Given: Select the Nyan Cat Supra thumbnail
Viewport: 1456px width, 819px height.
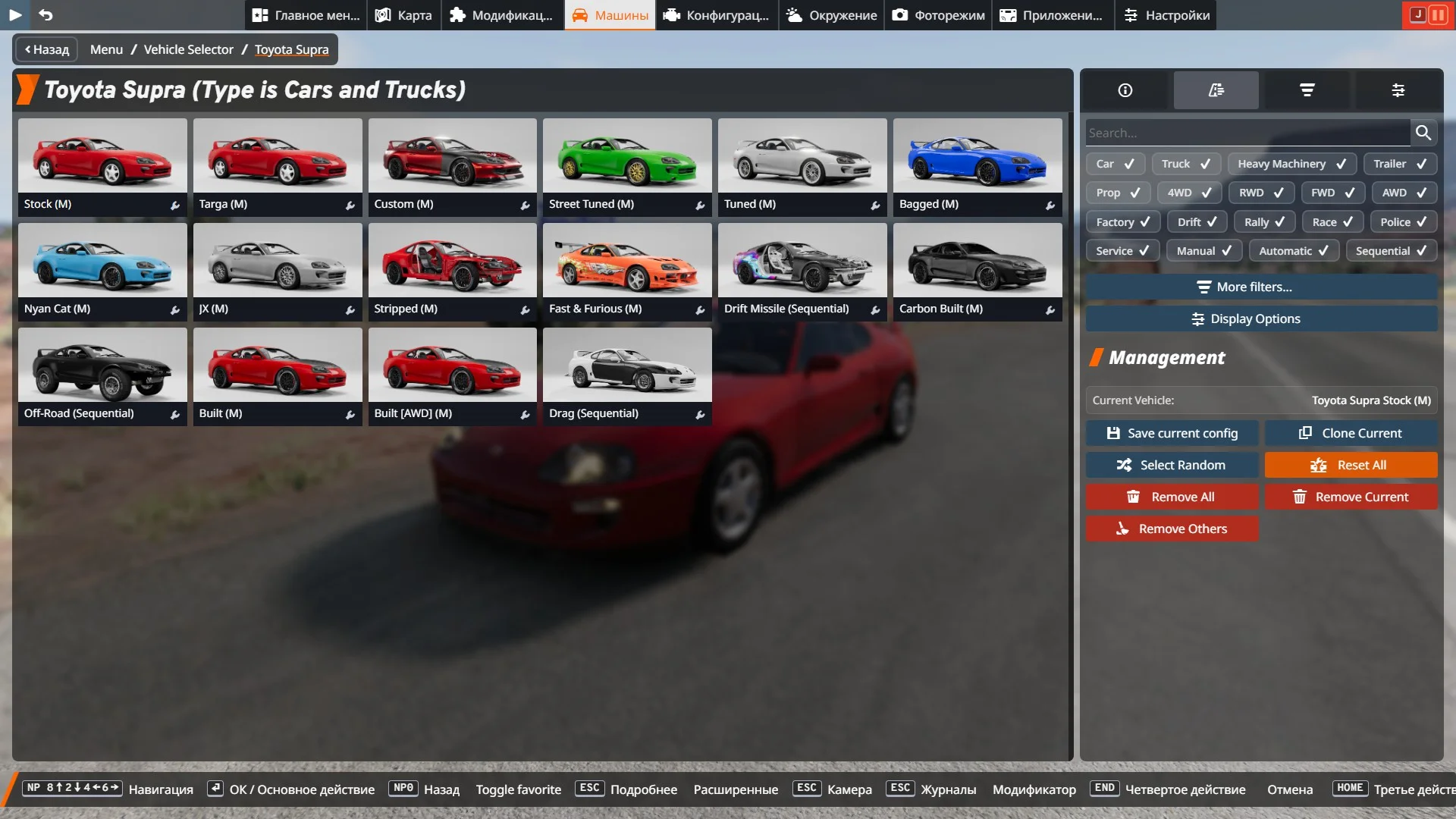Looking at the screenshot, I should [102, 260].
